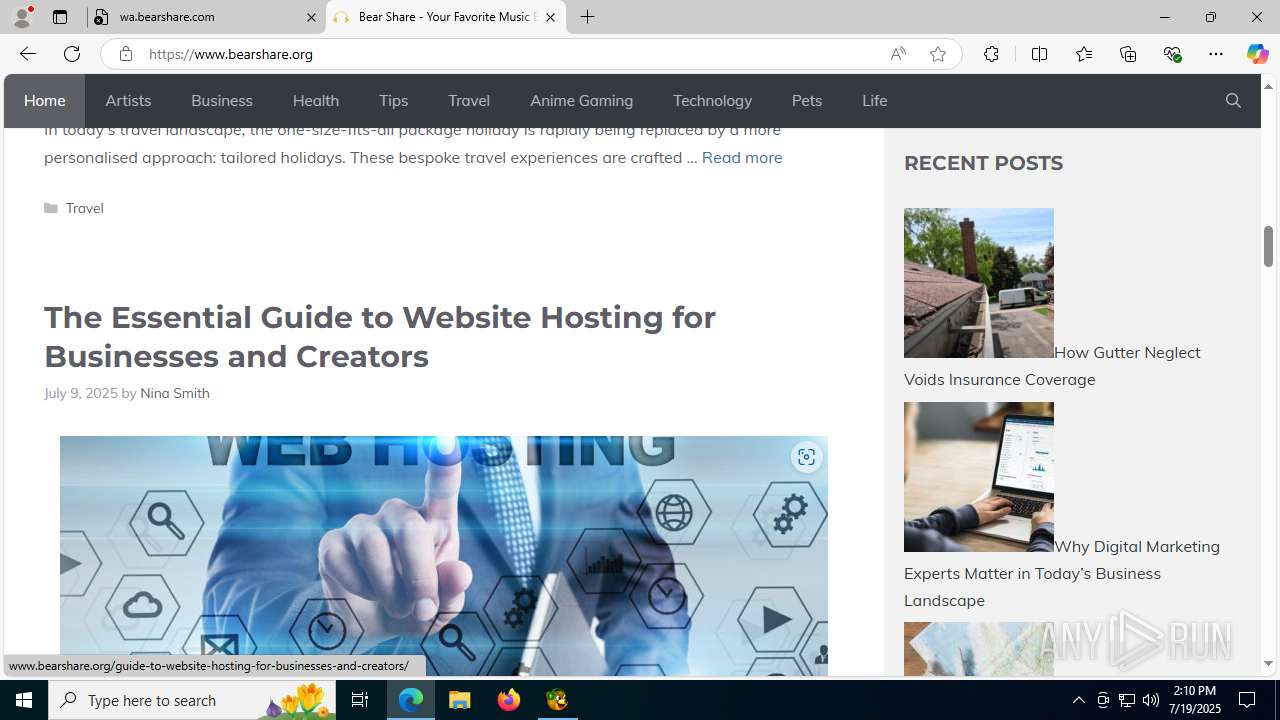This screenshot has width=1280, height=720.
Task: Open File Explorer from taskbar
Action: point(460,700)
